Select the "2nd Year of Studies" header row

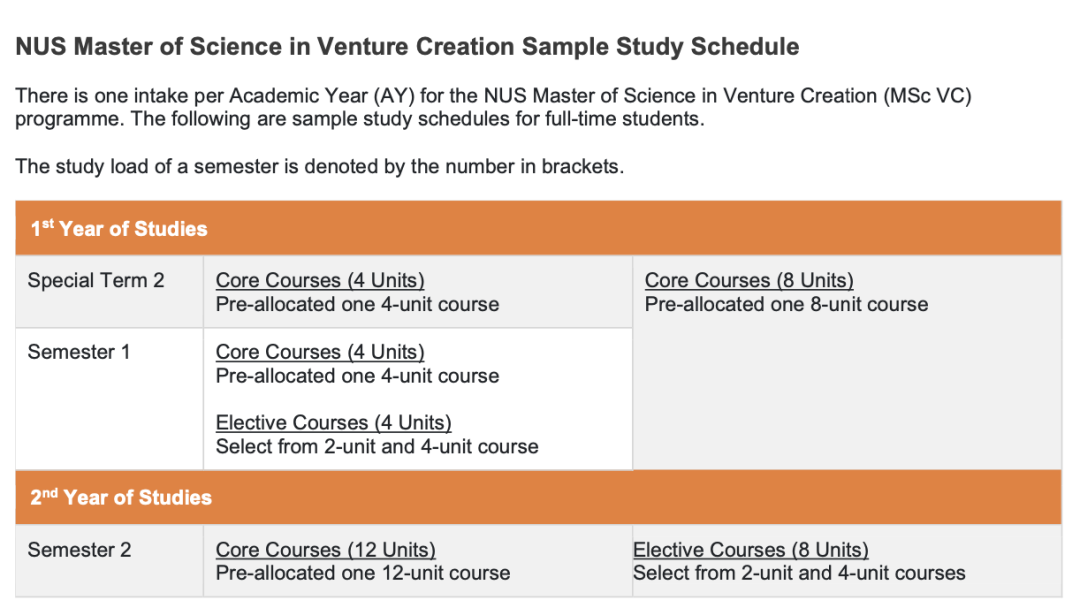(x=121, y=498)
